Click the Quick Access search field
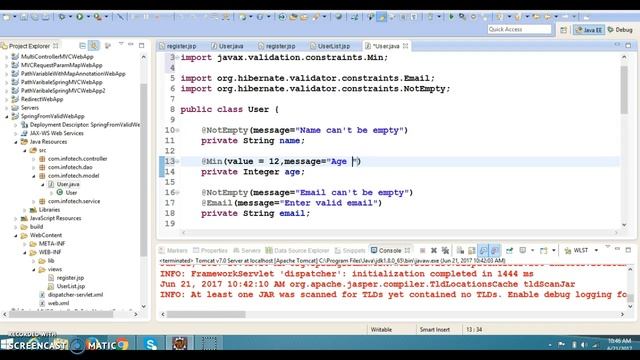 coord(519,29)
